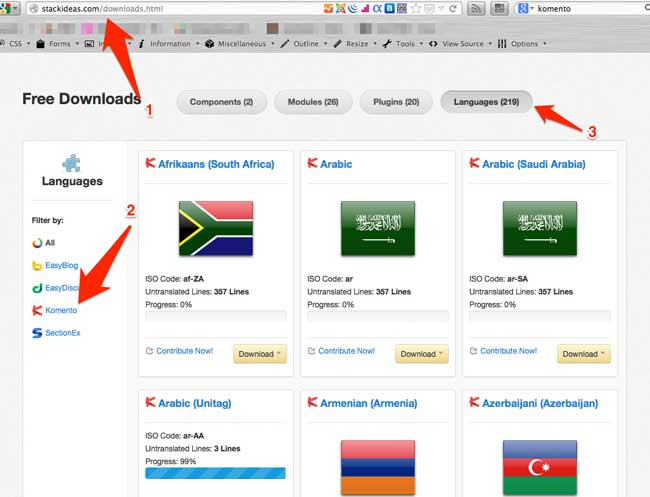650x497 pixels.
Task: Open the Resize toolbar menu
Action: pyautogui.click(x=355, y=44)
